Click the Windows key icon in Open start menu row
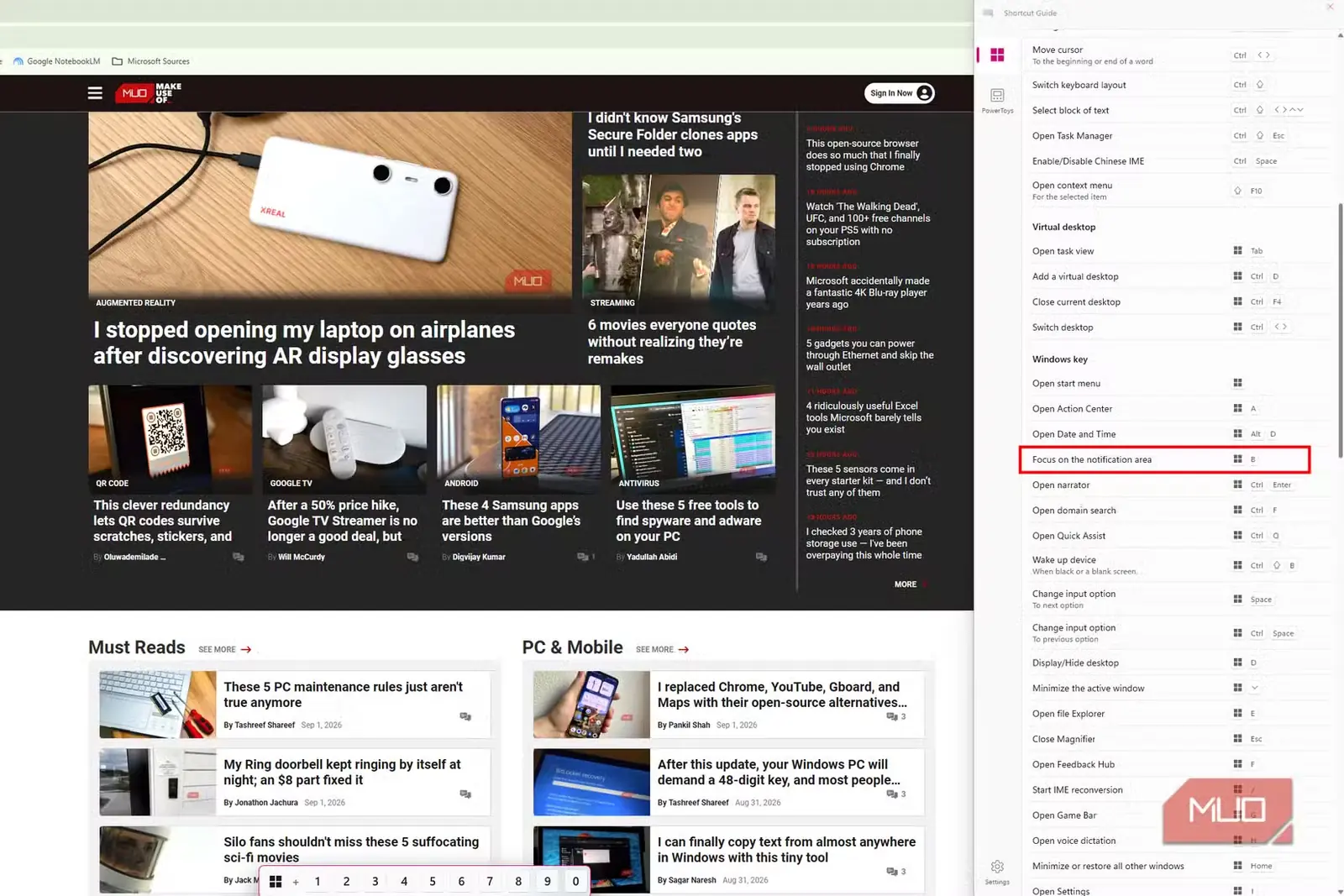 (x=1237, y=383)
